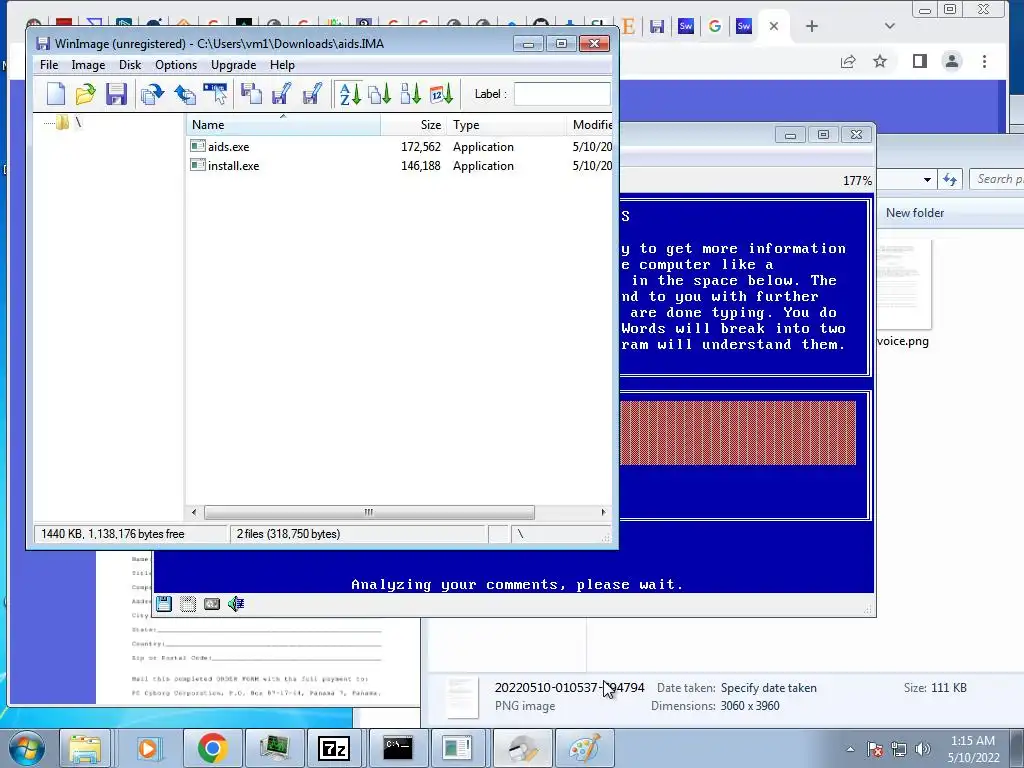
Task: Click the Explorer search field
Action: pyautogui.click(x=997, y=179)
